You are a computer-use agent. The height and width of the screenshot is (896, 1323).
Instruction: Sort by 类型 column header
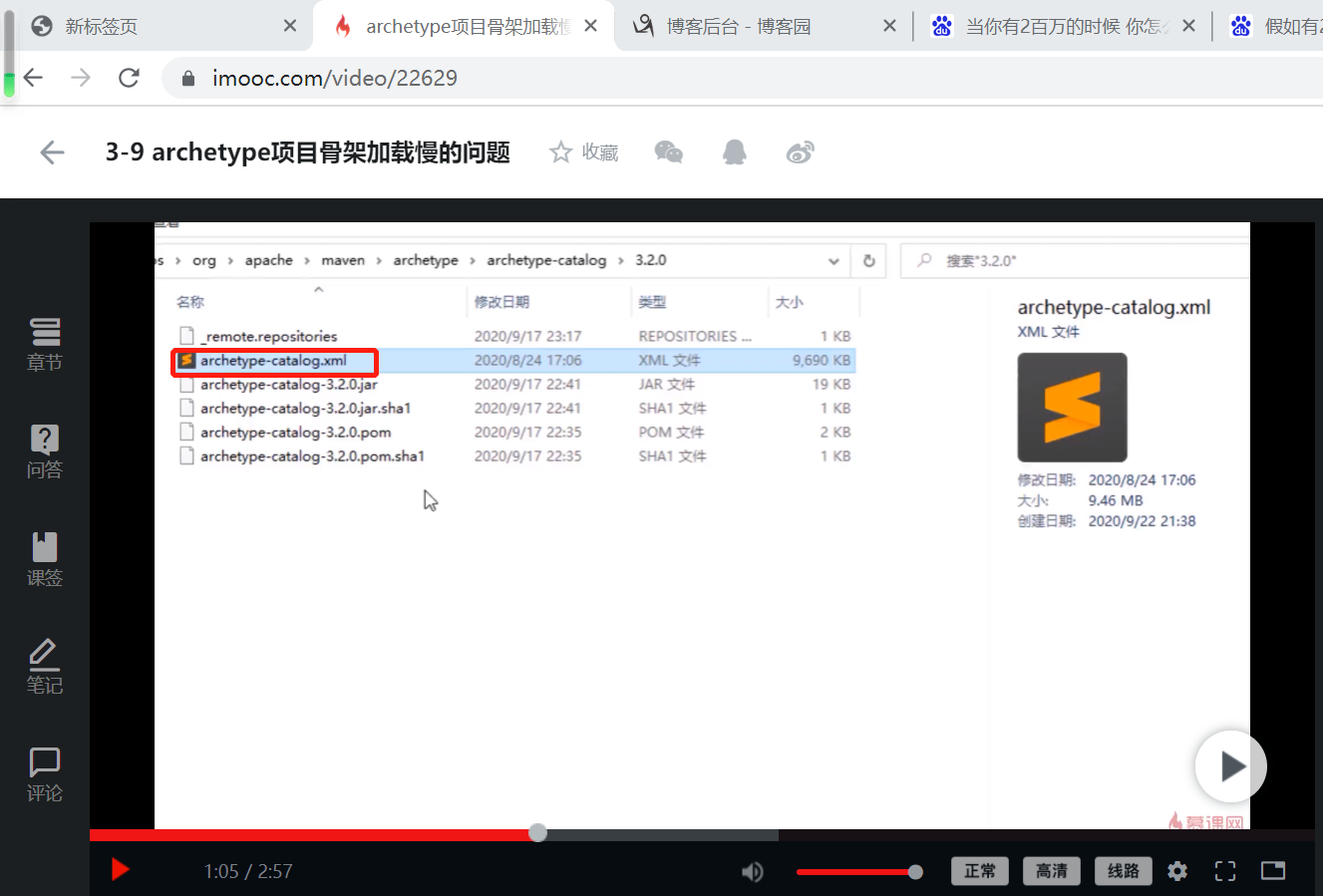(x=652, y=302)
